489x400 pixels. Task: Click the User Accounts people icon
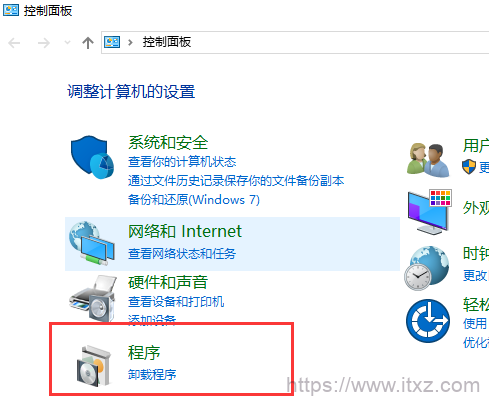(x=429, y=160)
